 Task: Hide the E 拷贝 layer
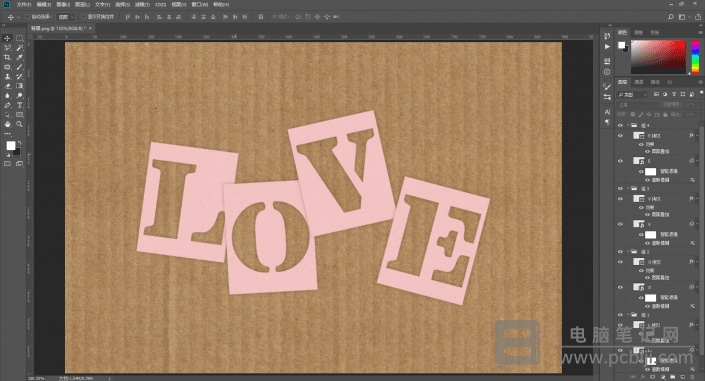click(x=620, y=135)
